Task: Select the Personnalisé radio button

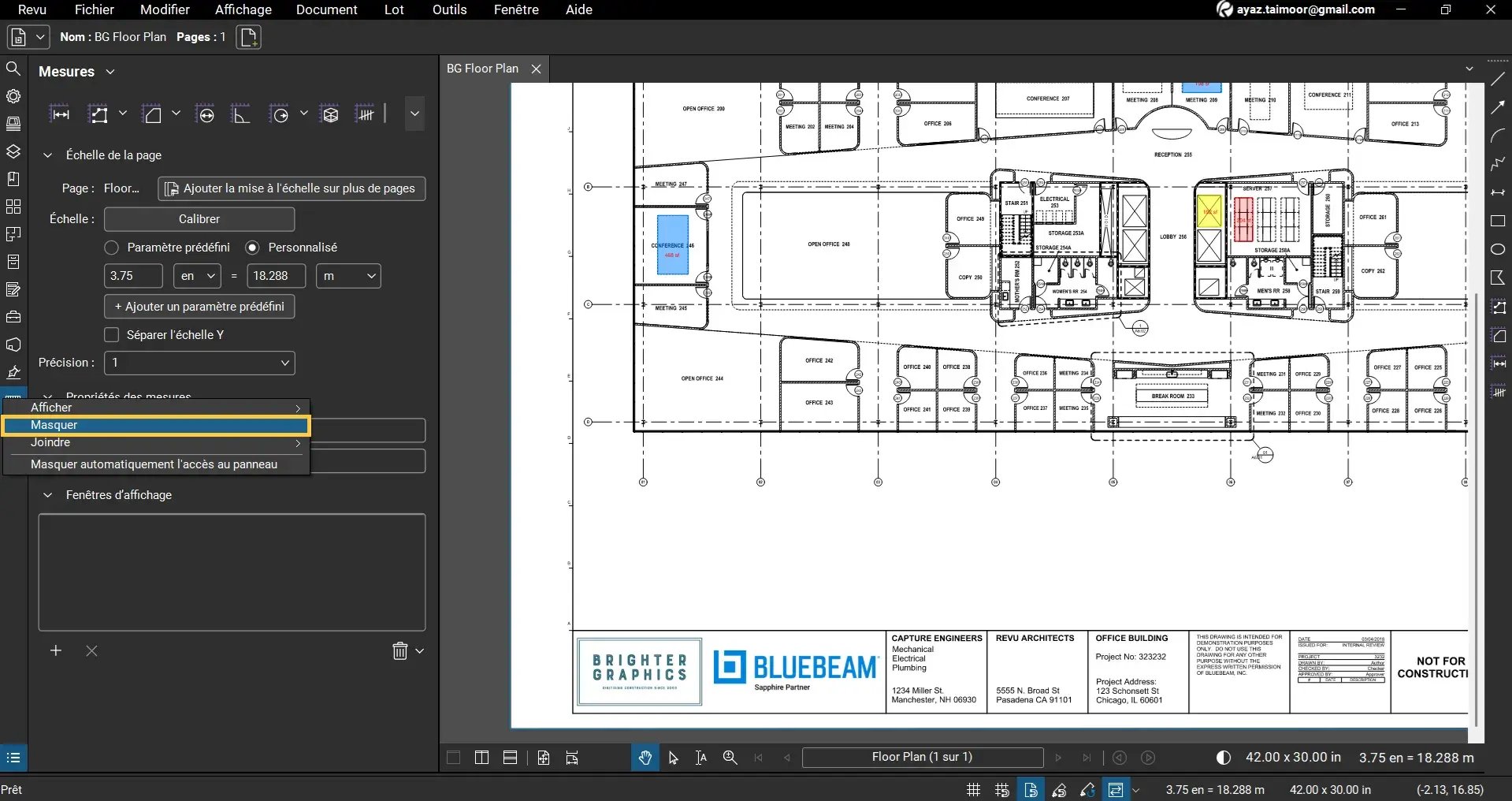Action: tap(253, 247)
